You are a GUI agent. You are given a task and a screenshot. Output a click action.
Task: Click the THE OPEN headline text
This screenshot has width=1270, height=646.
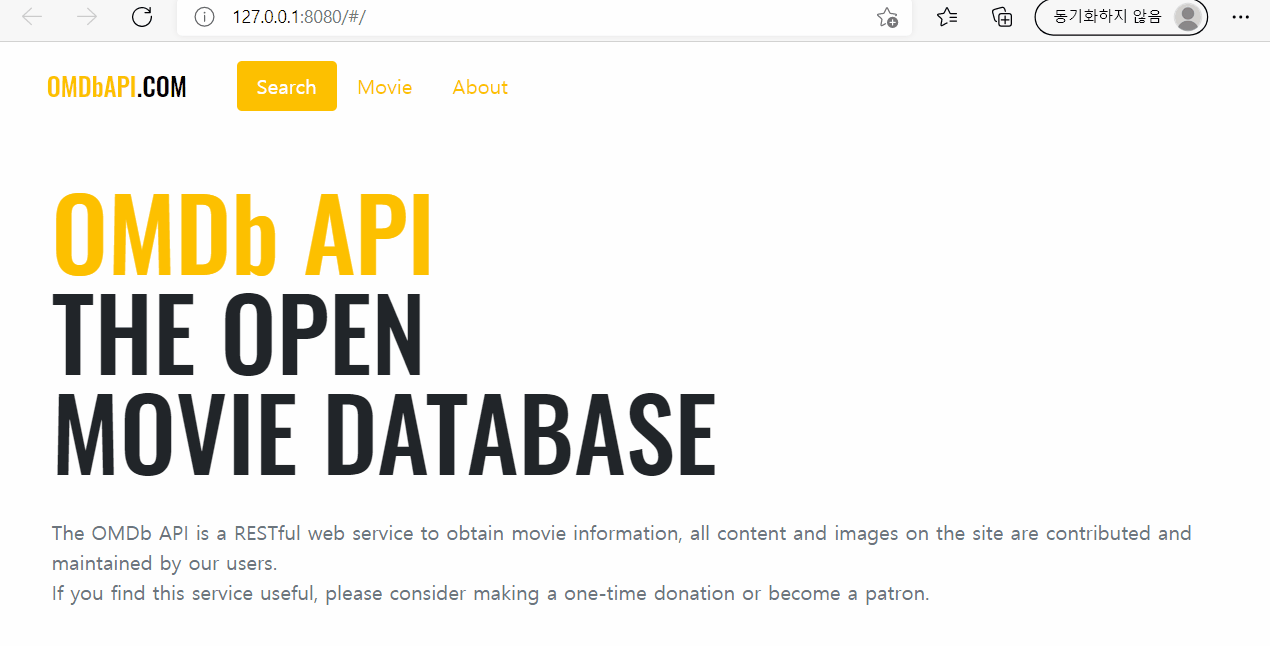pyautogui.click(x=238, y=334)
